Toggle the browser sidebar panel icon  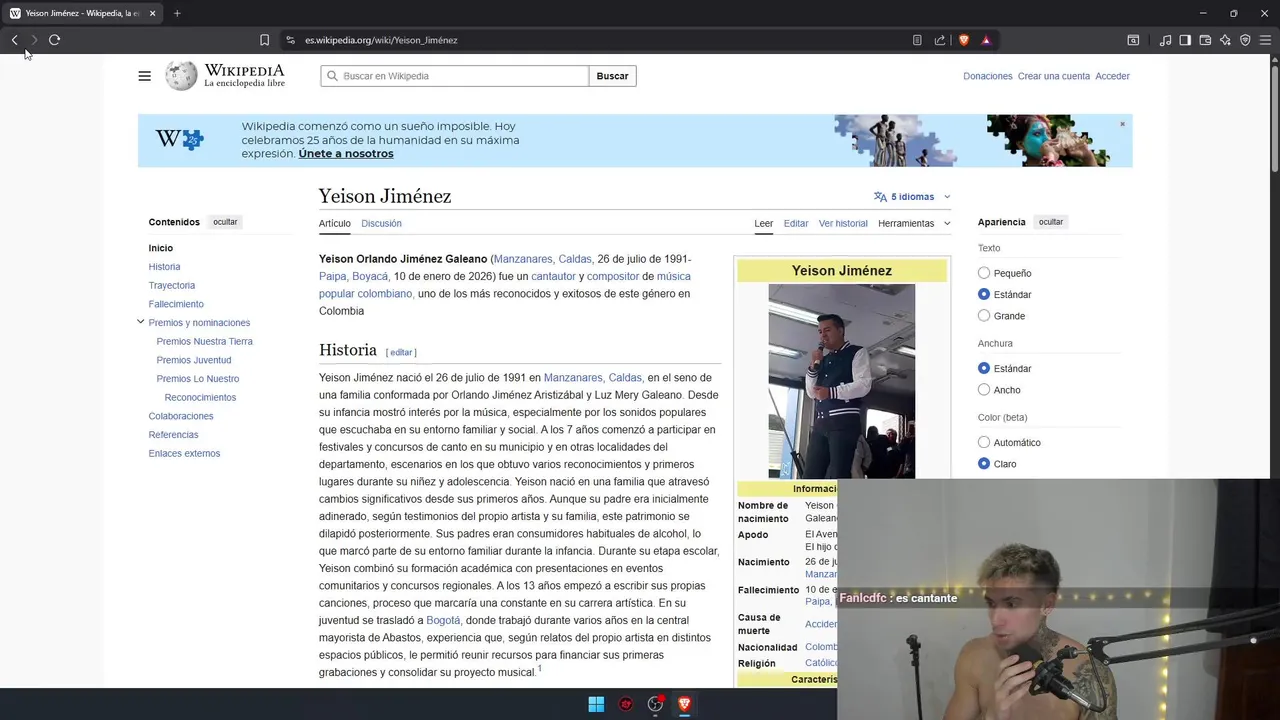[1185, 40]
